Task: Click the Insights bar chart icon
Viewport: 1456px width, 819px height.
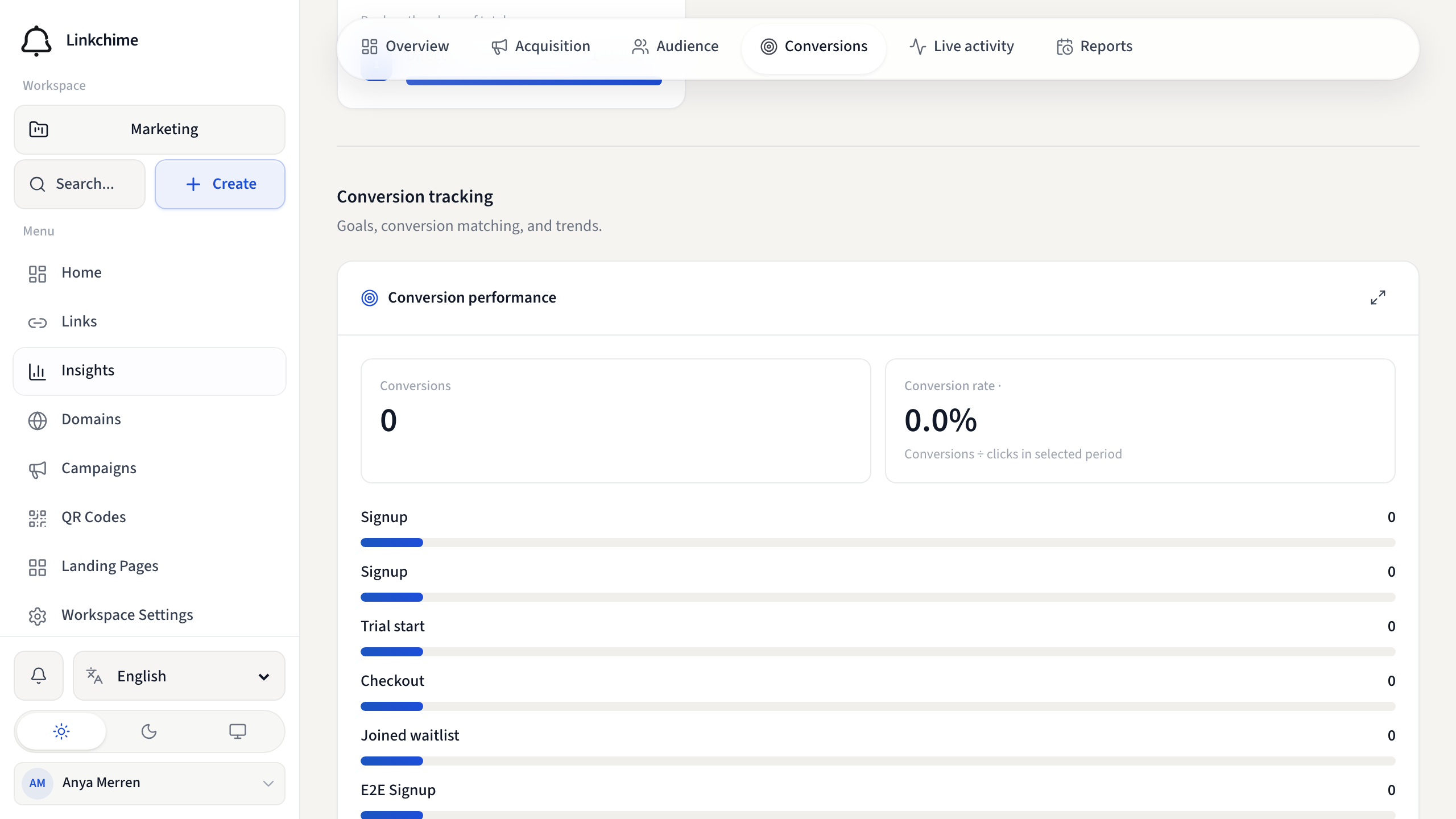Action: point(38,371)
